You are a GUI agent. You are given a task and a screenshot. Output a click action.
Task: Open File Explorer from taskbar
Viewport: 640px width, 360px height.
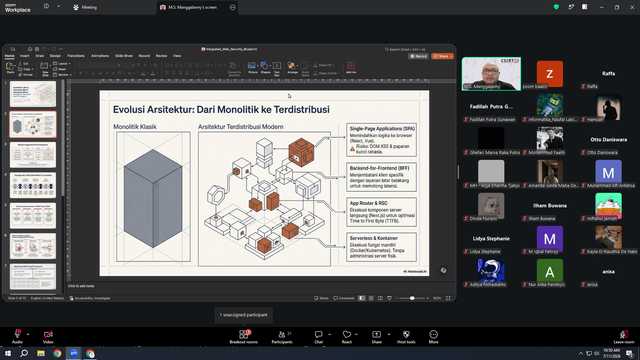pyautogui.click(x=41, y=353)
